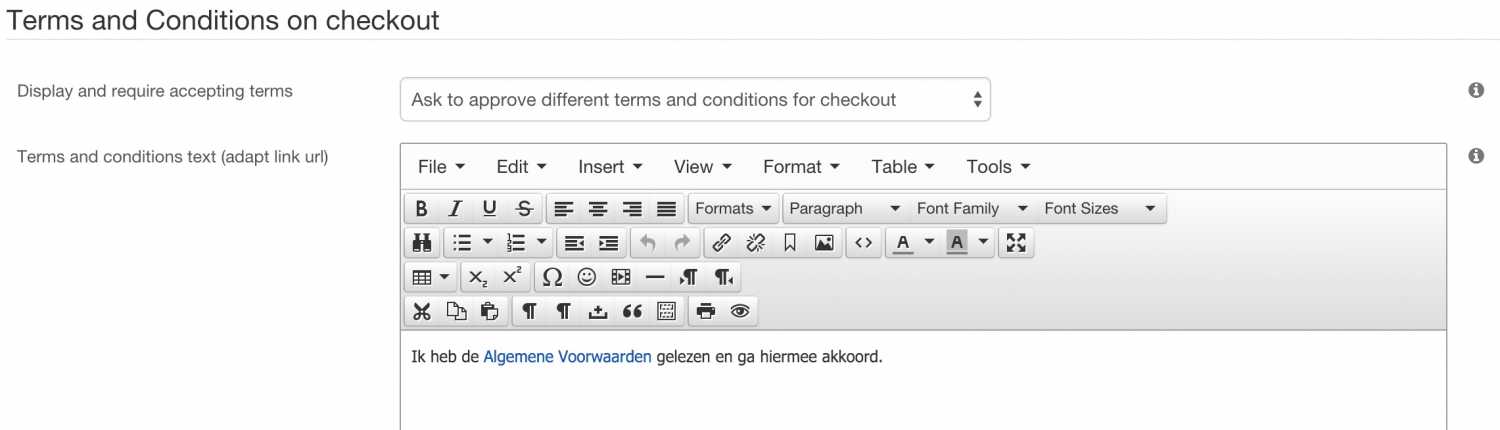Open the Table menu
The image size is (1500, 430).
(903, 167)
